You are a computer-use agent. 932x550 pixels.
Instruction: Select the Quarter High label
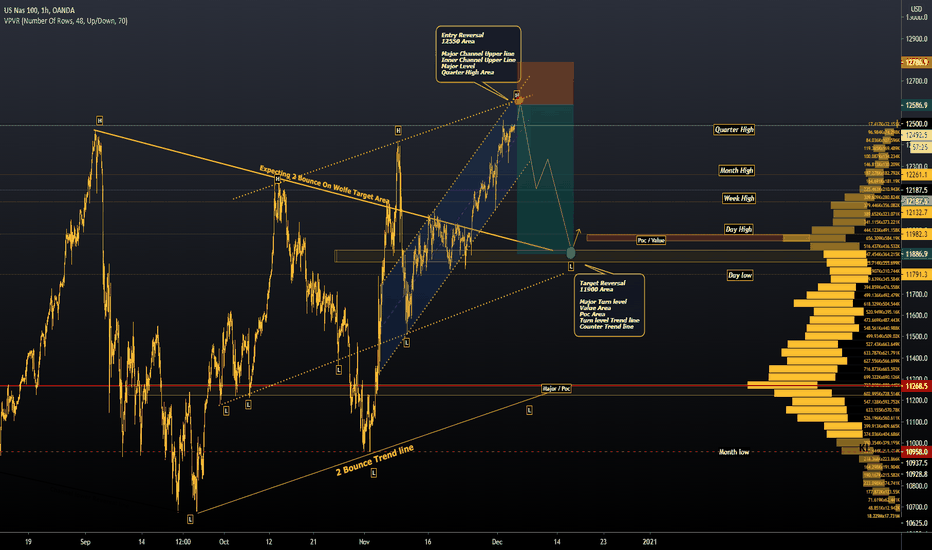[734, 130]
